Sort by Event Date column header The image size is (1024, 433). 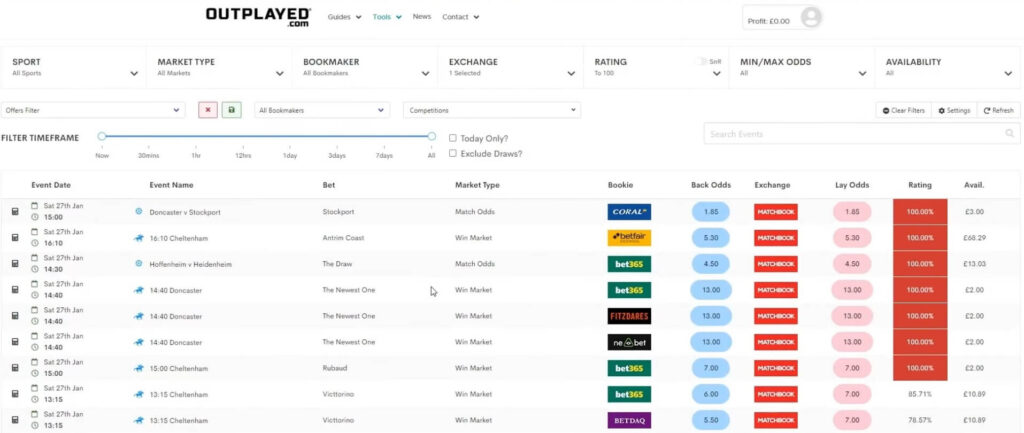tap(51, 185)
